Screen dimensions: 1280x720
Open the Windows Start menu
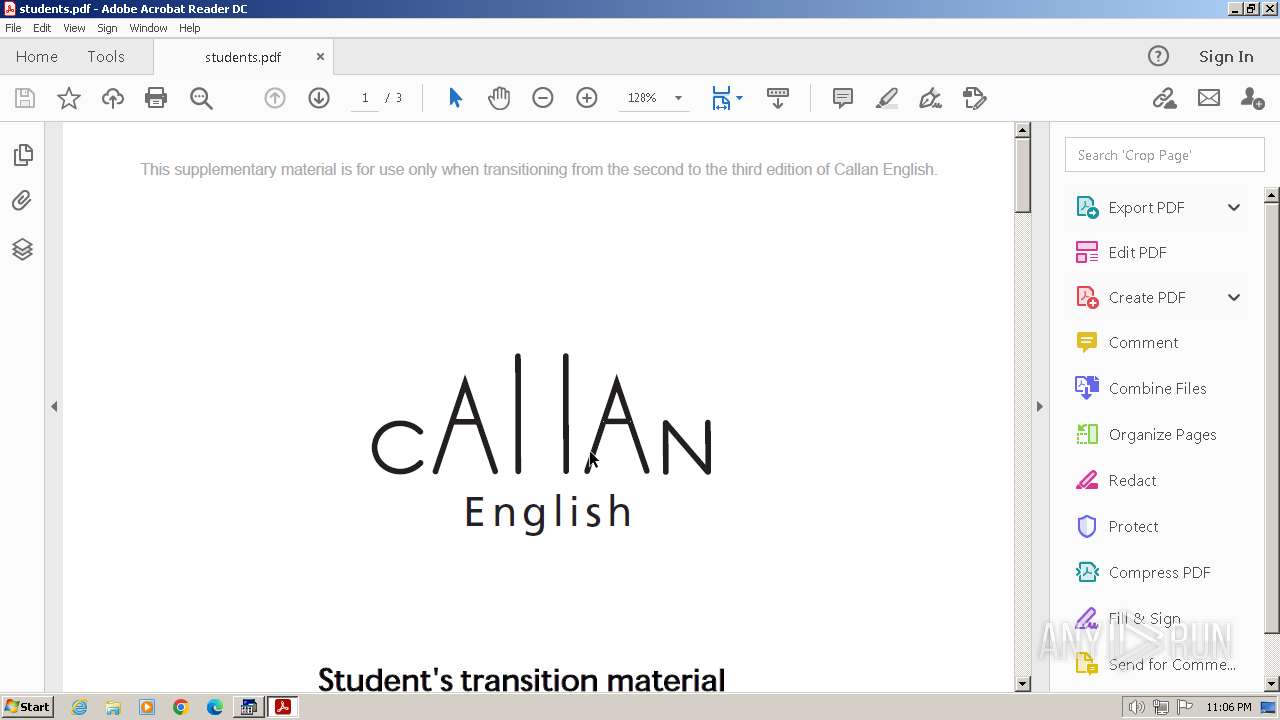pyautogui.click(x=27, y=707)
